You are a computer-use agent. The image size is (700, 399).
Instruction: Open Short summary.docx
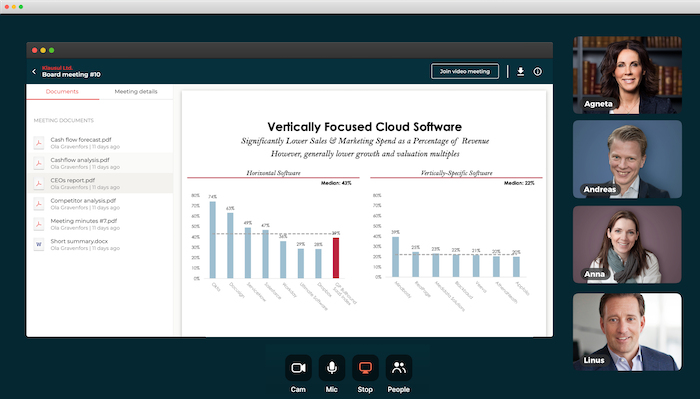pos(100,245)
